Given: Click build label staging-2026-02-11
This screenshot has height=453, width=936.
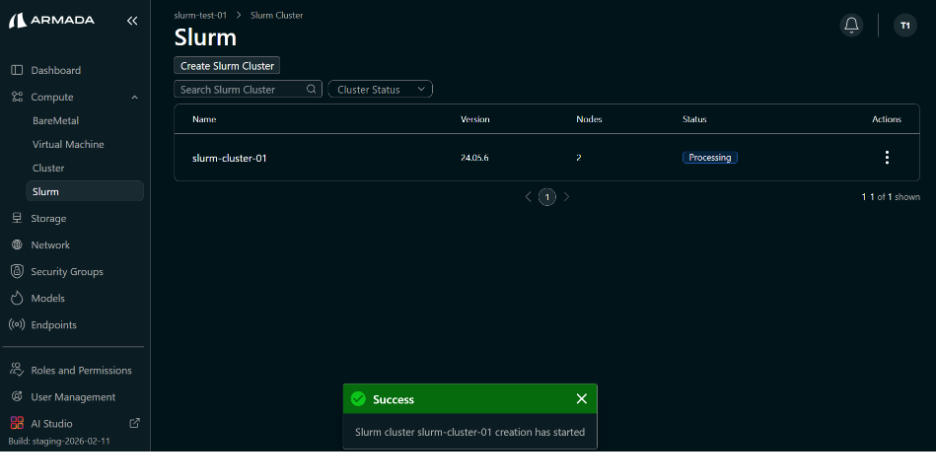Looking at the screenshot, I should pyautogui.click(x=59, y=442).
